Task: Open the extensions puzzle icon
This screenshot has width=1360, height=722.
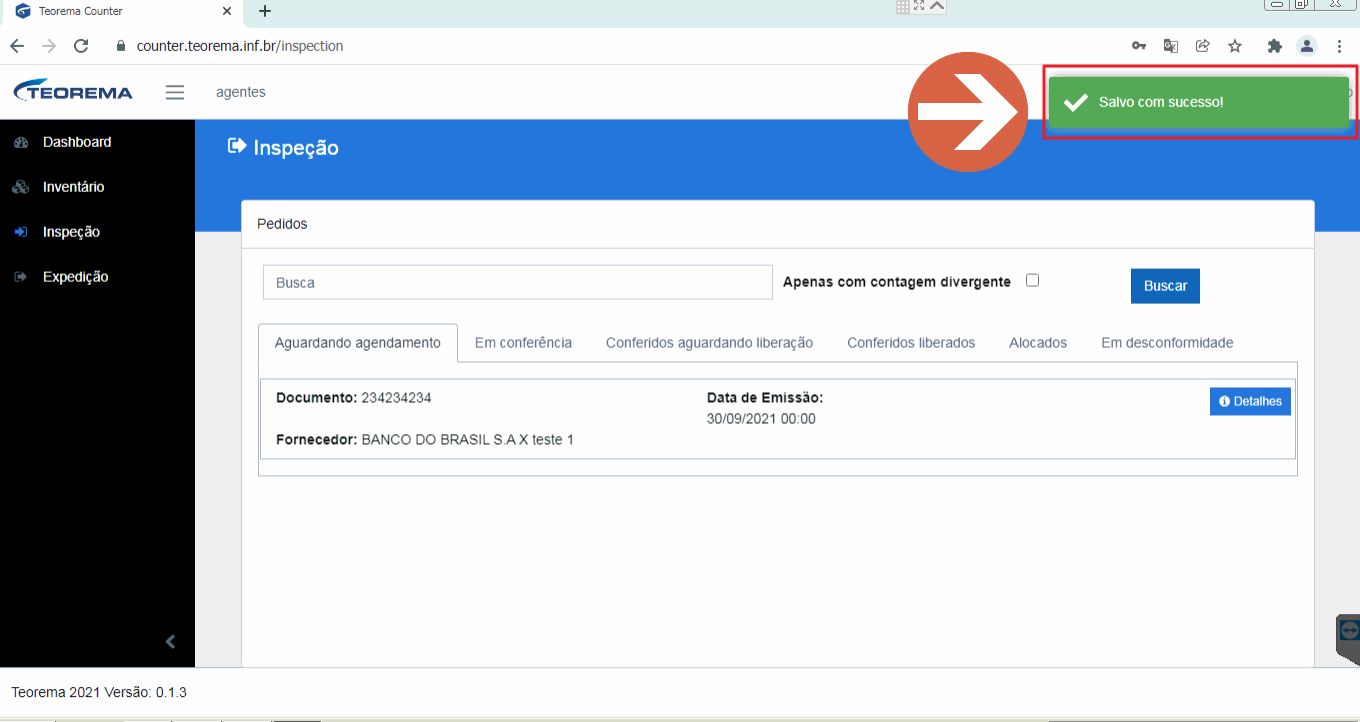Action: [1274, 46]
